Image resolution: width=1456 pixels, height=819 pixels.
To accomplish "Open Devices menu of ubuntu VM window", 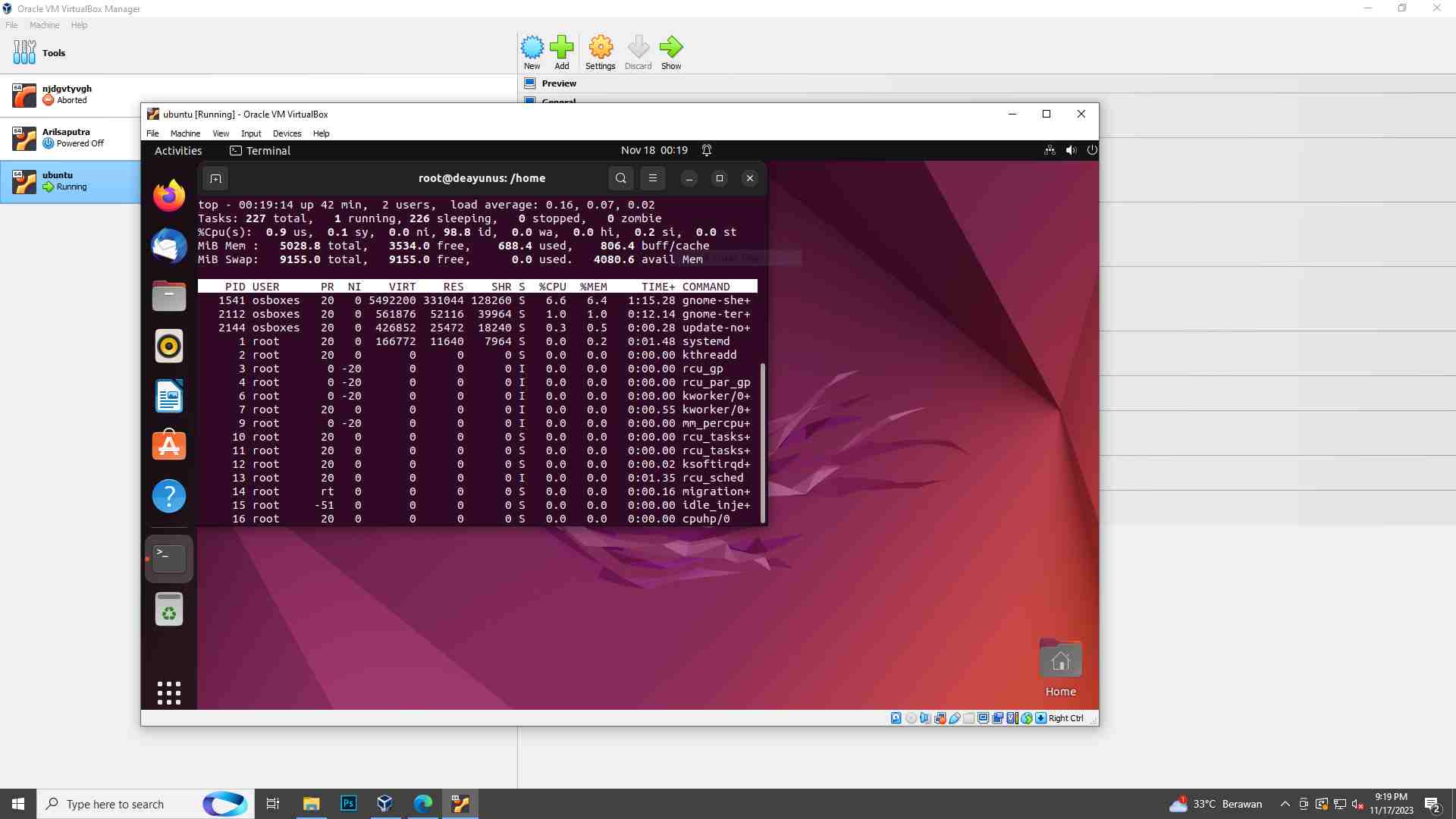I will [287, 133].
